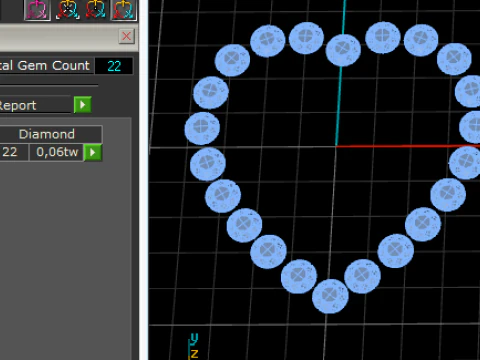Click the Diamond column header
Viewport: 480px width, 360px height.
point(47,134)
